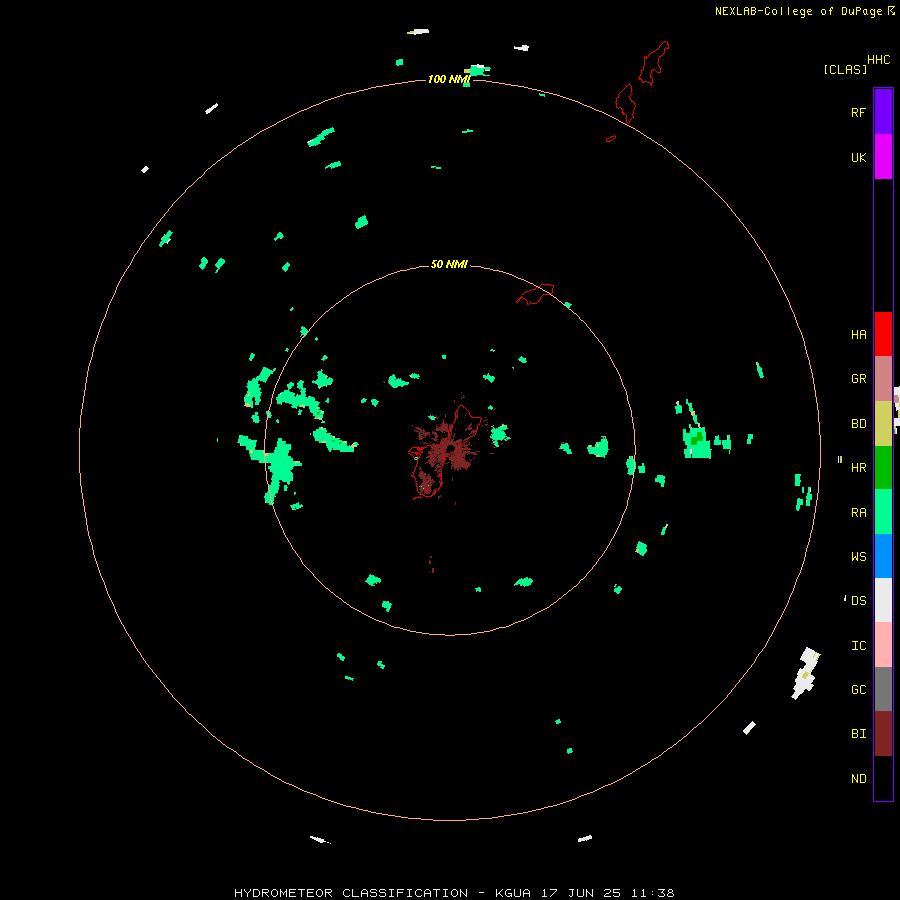
Task: Click the red HA color swatch
Action: click(883, 334)
